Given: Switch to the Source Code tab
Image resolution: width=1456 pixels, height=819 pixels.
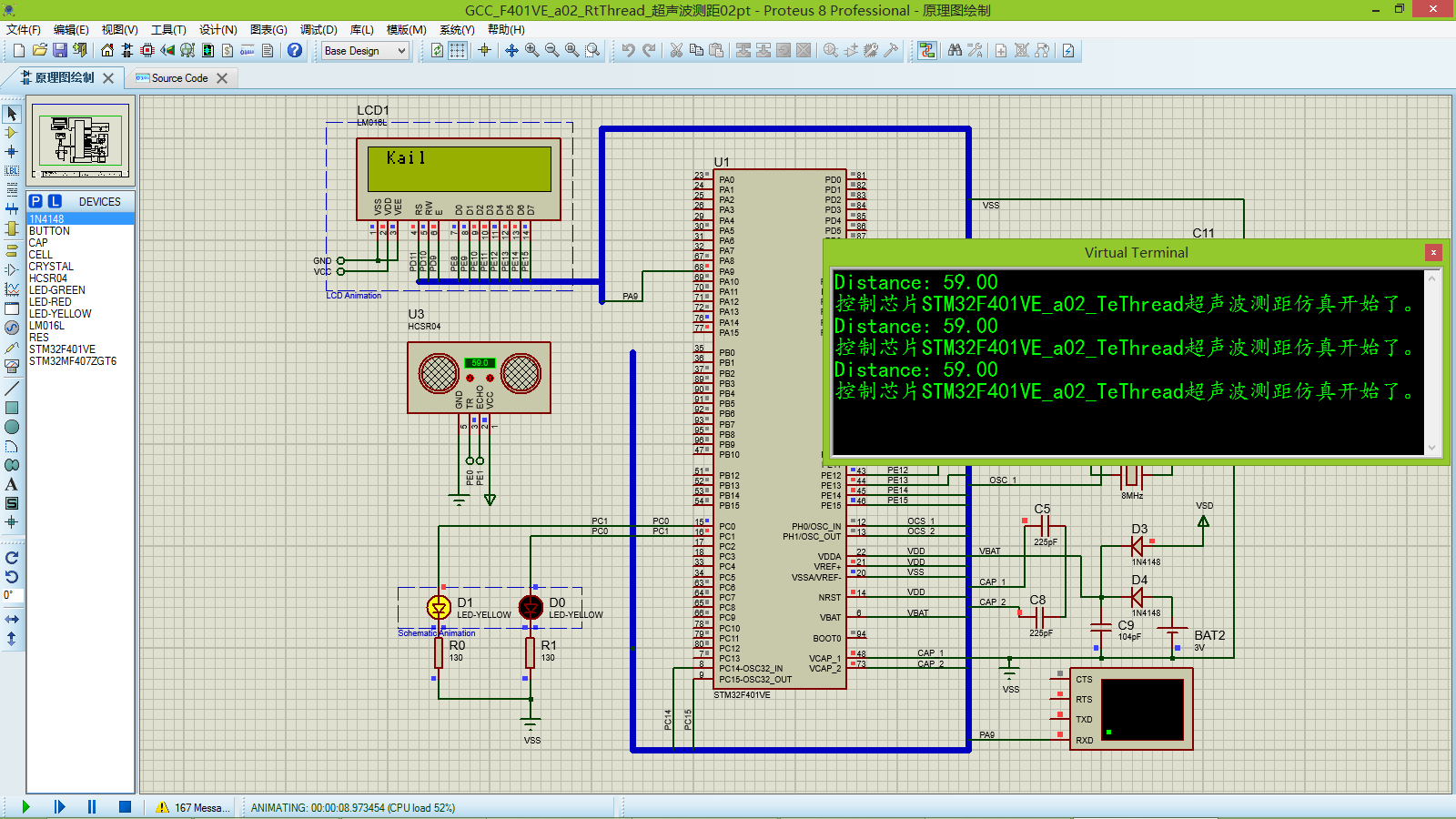Looking at the screenshot, I should 179,78.
